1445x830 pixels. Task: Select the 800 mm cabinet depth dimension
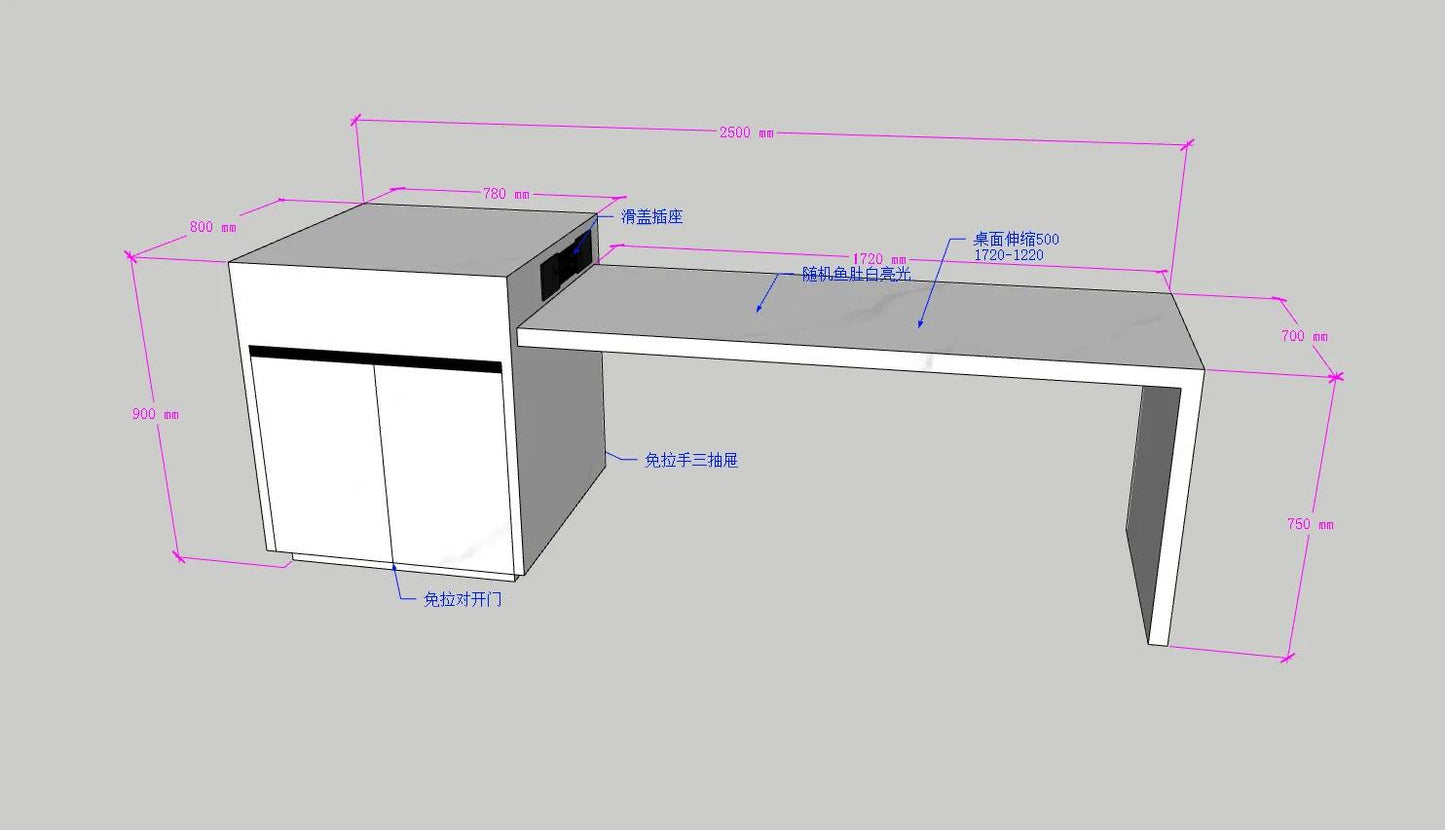[x=213, y=227]
